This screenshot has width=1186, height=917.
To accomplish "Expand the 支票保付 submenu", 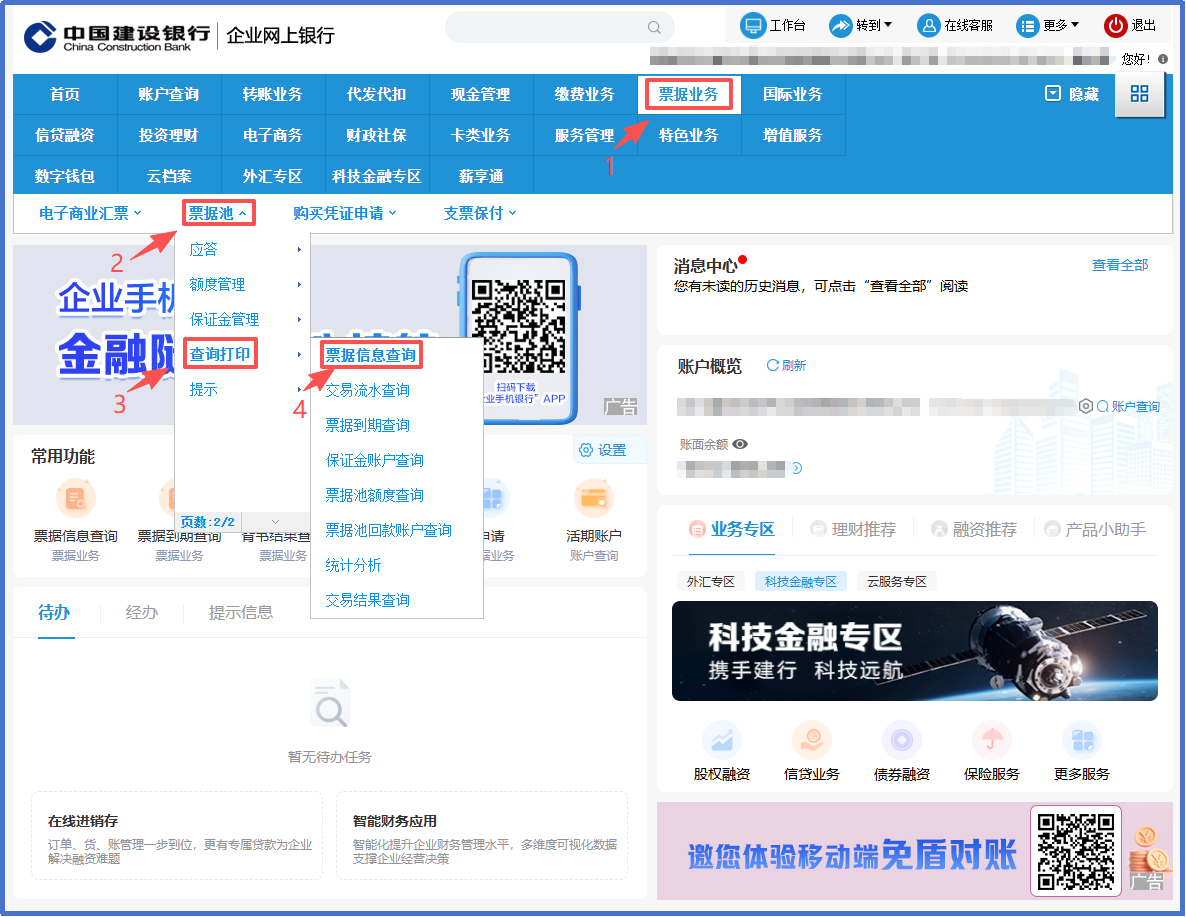I will click(480, 213).
